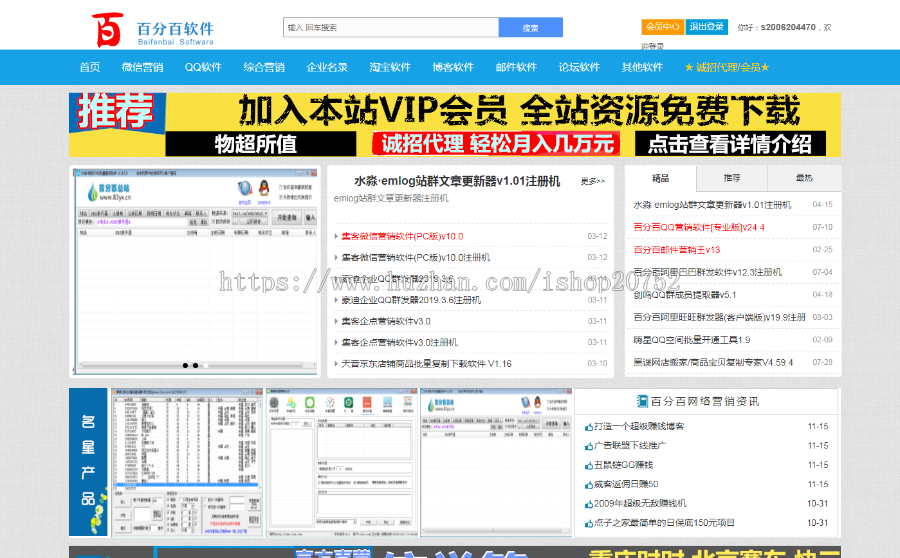Open the 广告联盟下线推广 article

tap(630, 445)
